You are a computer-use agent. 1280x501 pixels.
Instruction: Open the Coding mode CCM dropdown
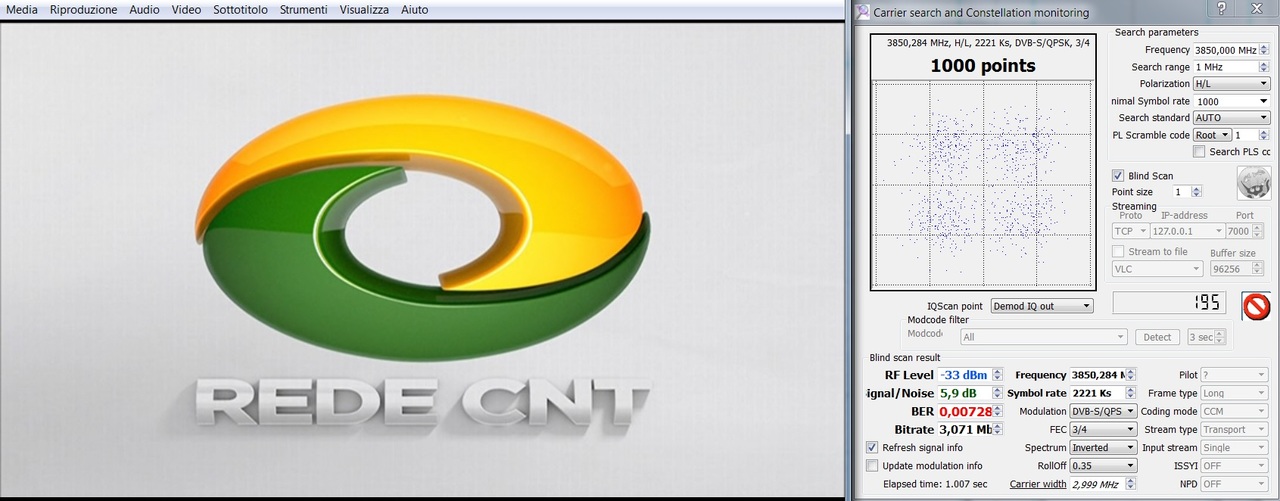(1234, 411)
